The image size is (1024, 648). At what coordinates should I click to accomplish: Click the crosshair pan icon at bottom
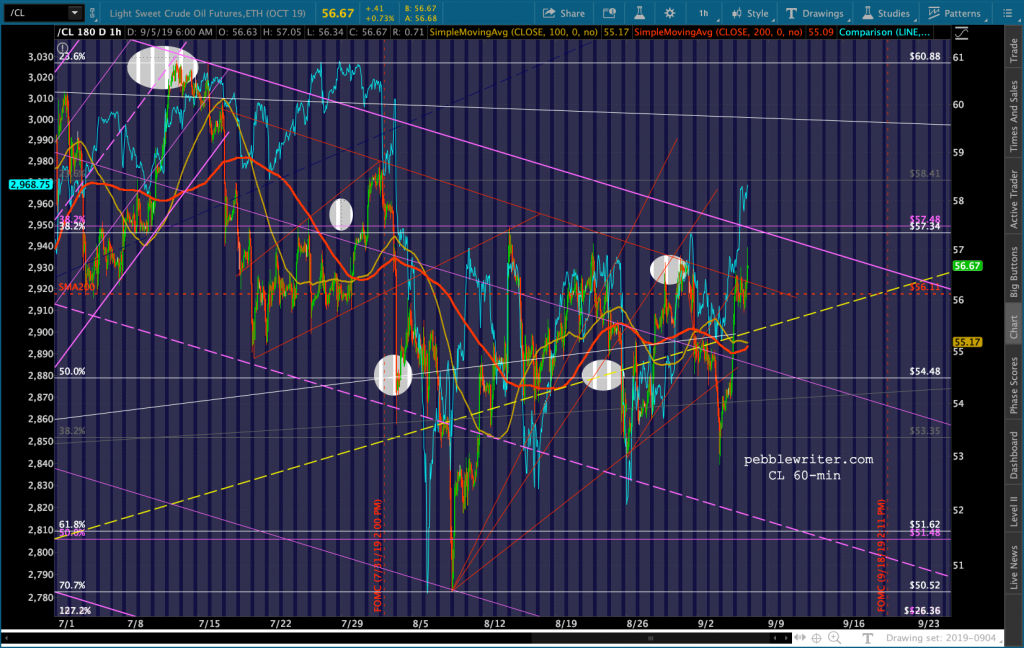(x=816, y=638)
